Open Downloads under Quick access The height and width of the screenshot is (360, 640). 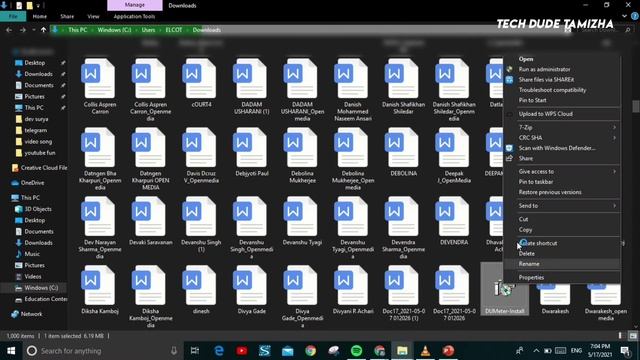click(38, 74)
